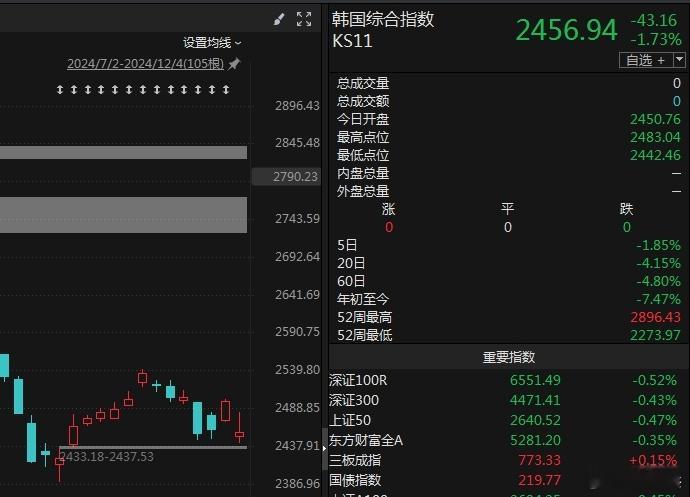
Task: Select the 5日 change -1.85%
Action: click(658, 245)
